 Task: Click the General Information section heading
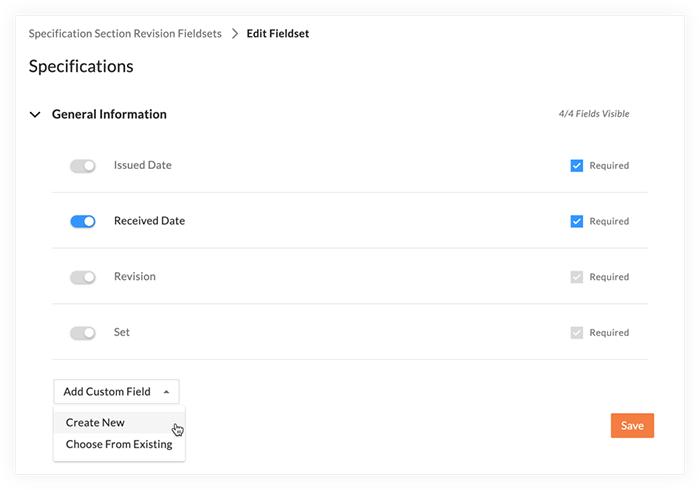[x=109, y=114]
